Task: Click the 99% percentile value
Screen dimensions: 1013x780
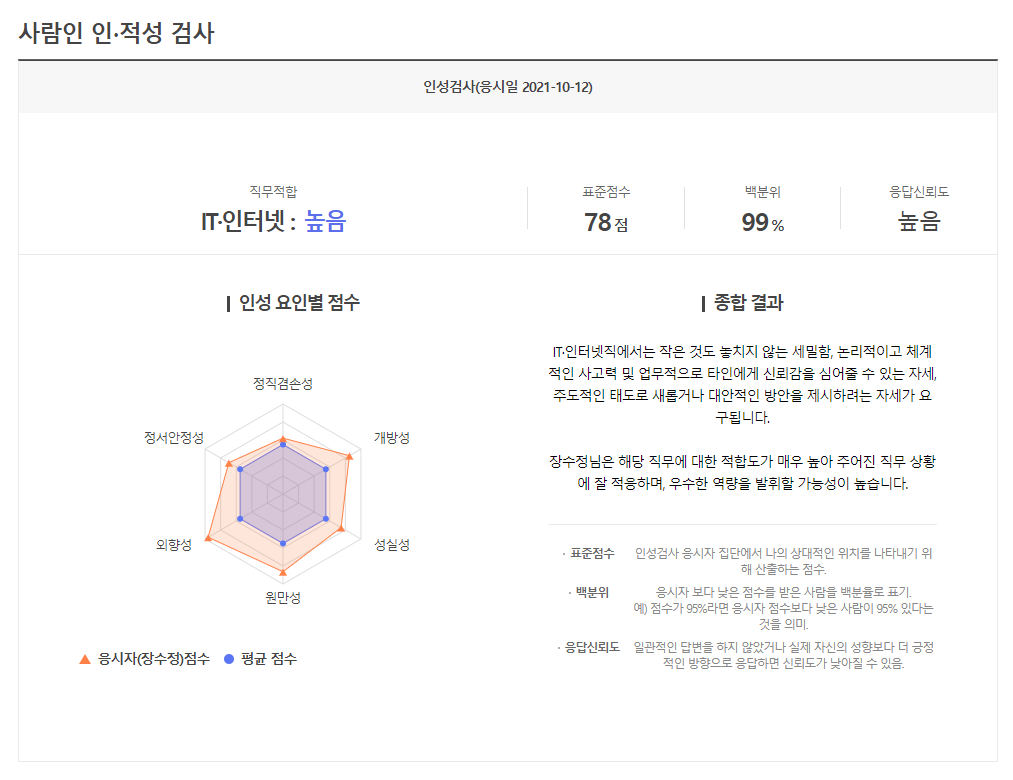Action: (x=762, y=222)
